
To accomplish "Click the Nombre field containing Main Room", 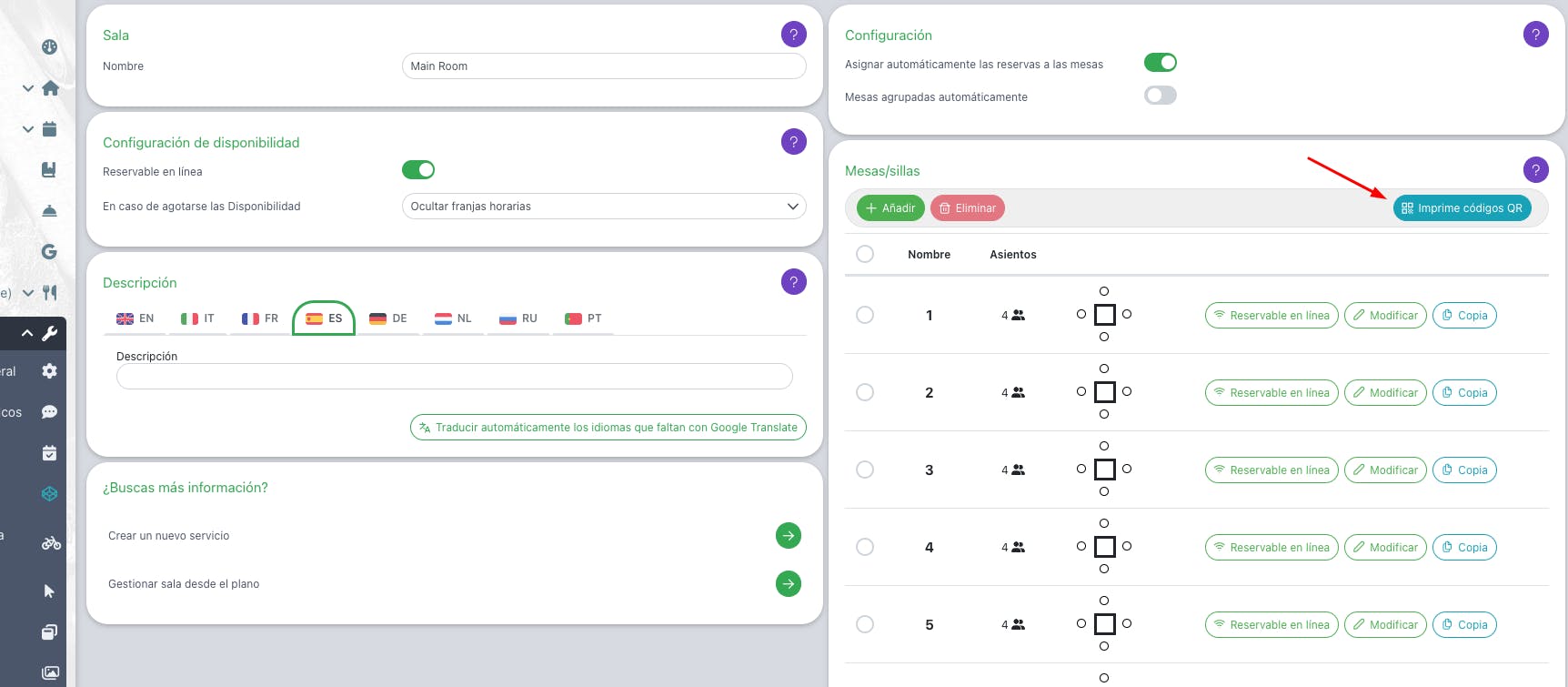I will tap(604, 66).
